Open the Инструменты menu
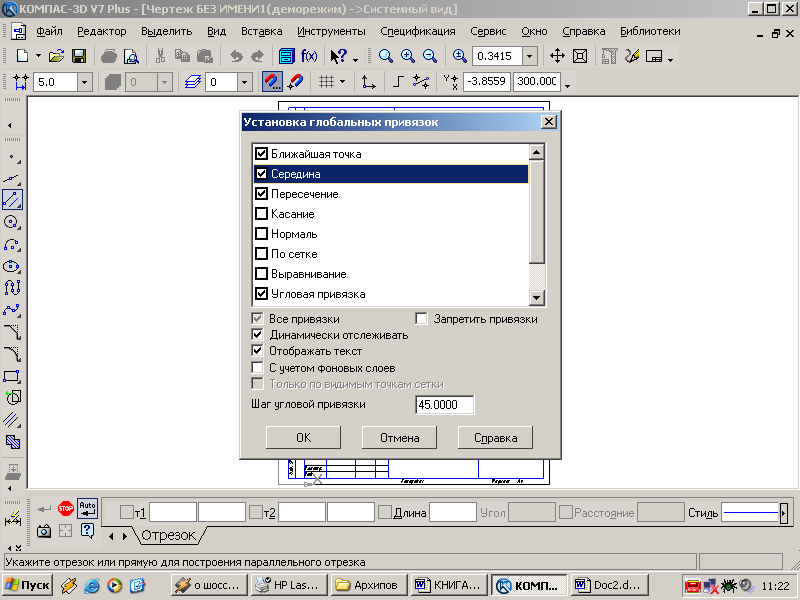Viewport: 800px width, 600px height. click(331, 31)
